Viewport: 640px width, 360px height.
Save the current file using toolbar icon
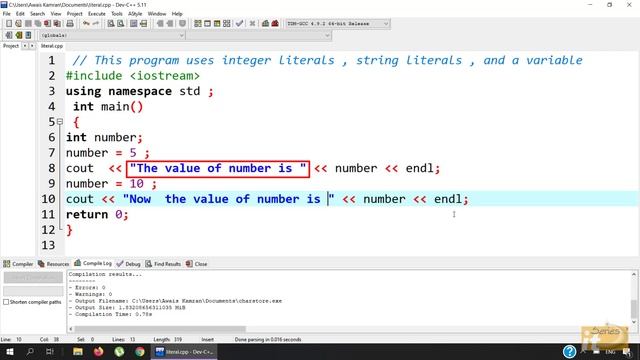28,24
